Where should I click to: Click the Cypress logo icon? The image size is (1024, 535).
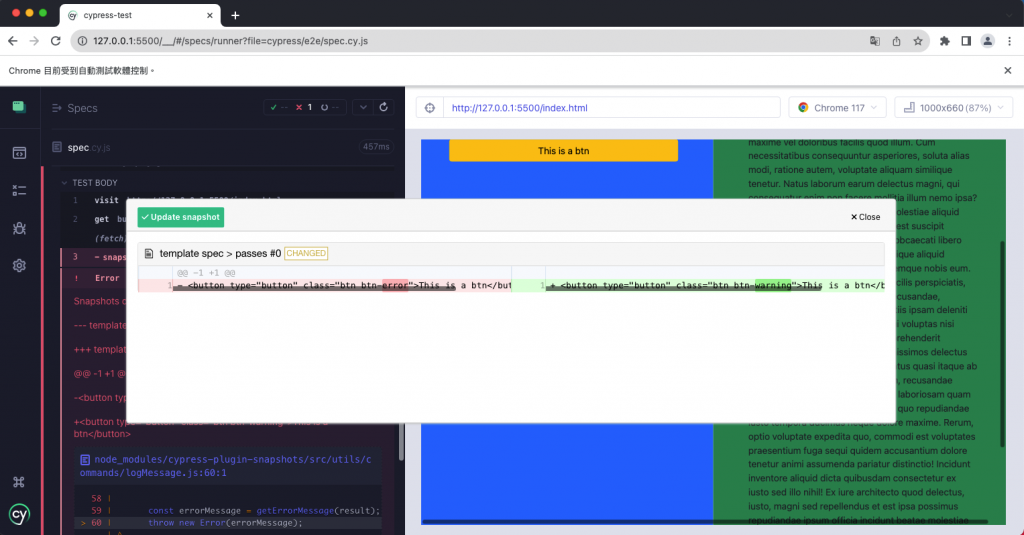pos(19,514)
